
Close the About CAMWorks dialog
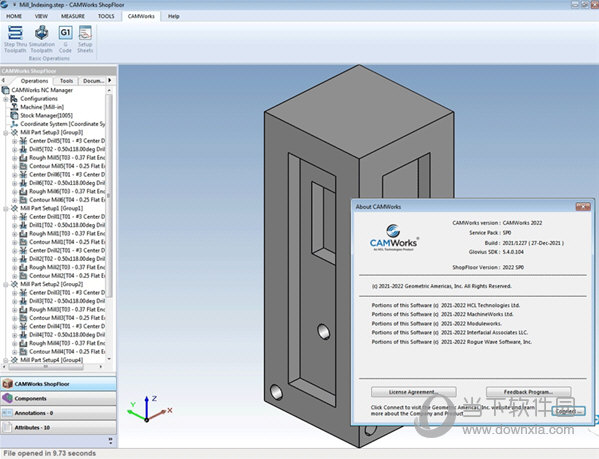[583, 207]
